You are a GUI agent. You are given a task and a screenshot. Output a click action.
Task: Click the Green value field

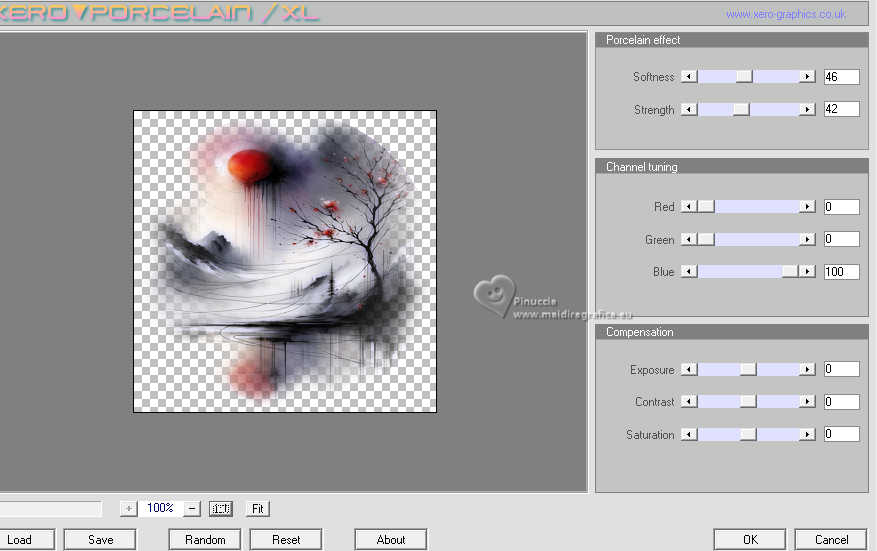pos(841,239)
